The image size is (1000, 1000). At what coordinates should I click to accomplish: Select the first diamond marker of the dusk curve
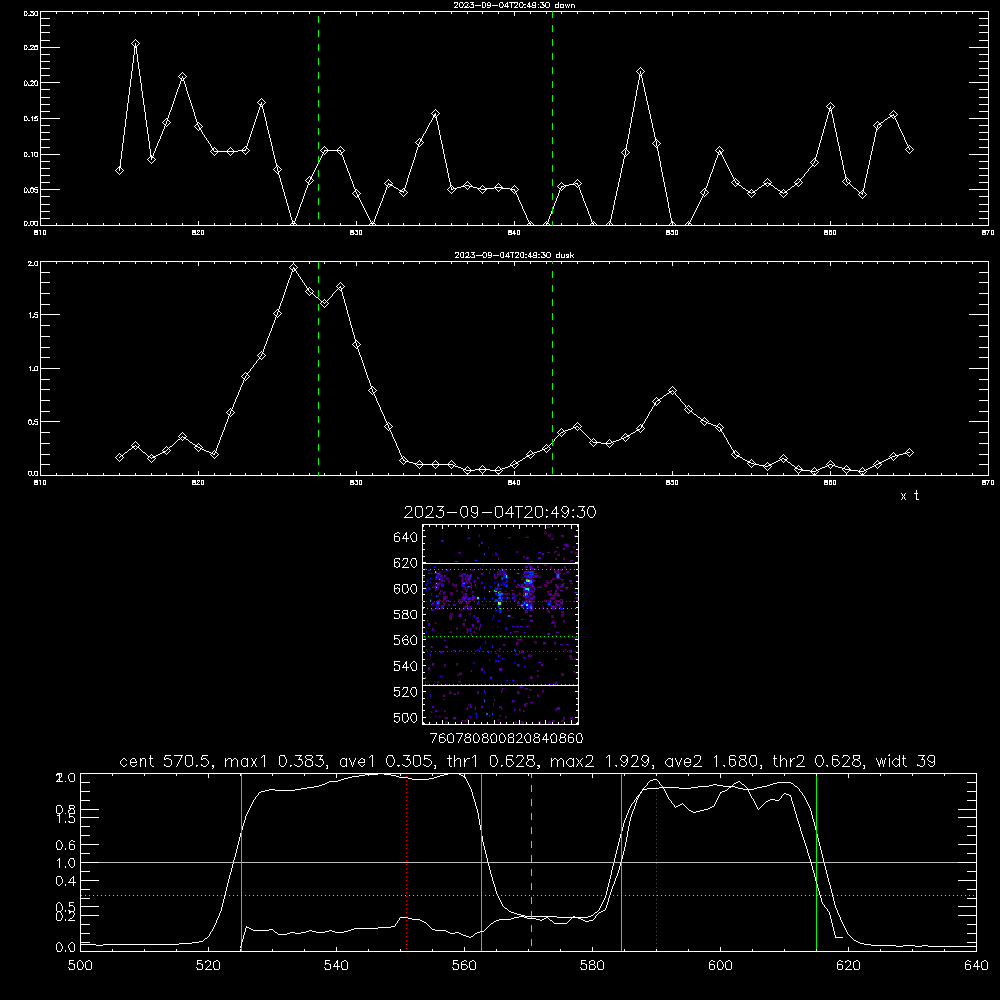tap(119, 457)
